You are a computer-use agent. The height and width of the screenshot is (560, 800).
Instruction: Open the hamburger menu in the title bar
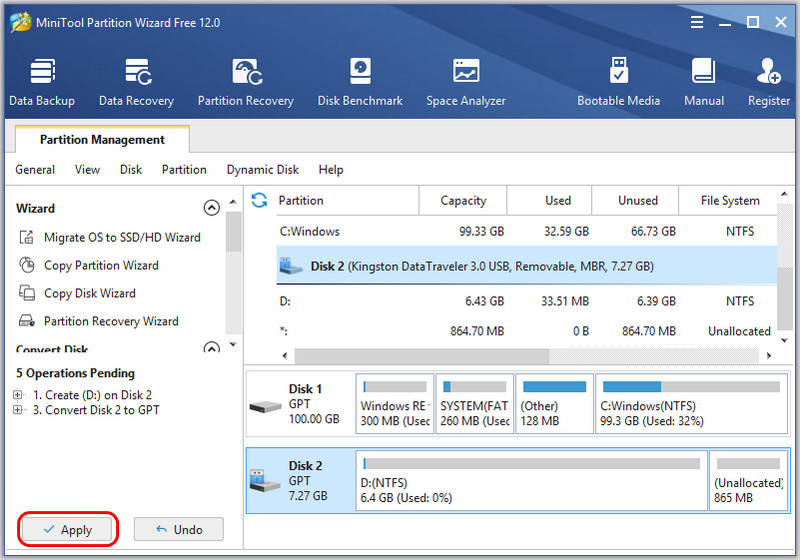696,22
